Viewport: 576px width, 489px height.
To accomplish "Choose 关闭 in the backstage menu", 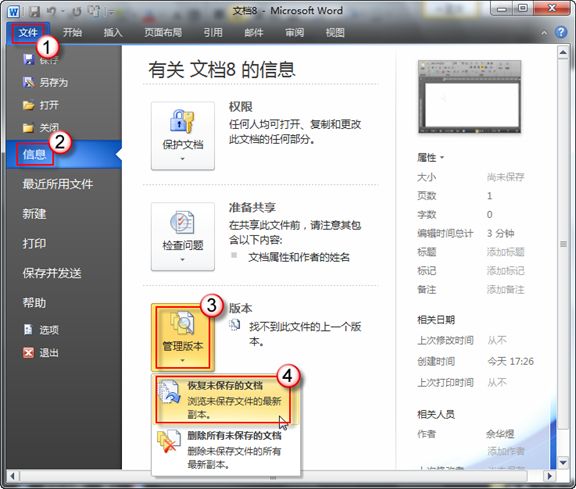I will [49, 128].
